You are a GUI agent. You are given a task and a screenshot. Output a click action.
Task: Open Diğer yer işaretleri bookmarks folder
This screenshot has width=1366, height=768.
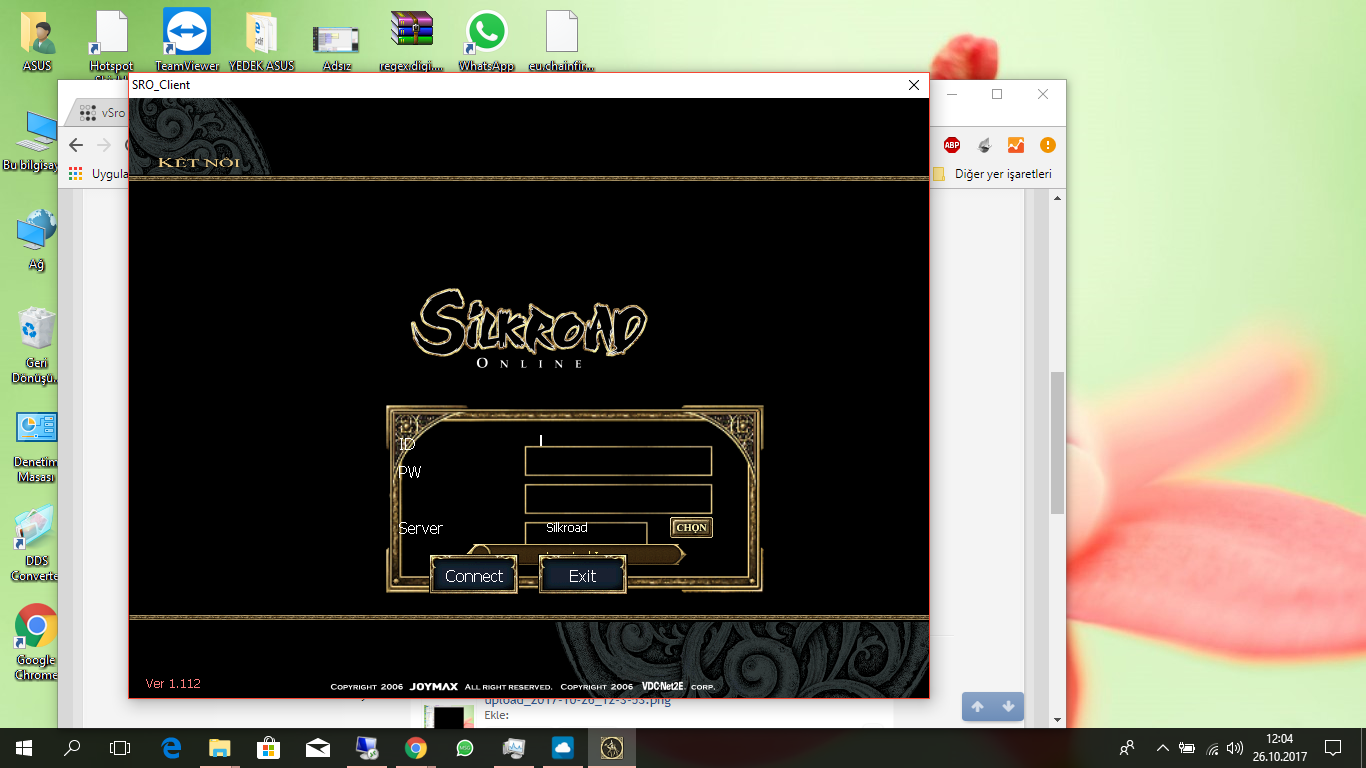[x=992, y=174]
